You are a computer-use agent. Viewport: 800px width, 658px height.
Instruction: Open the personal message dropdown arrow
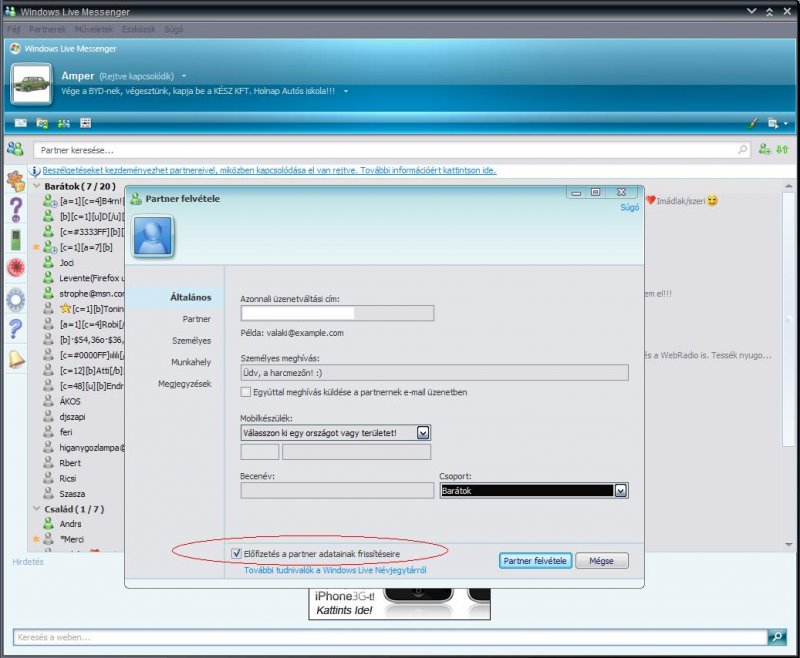[346, 91]
